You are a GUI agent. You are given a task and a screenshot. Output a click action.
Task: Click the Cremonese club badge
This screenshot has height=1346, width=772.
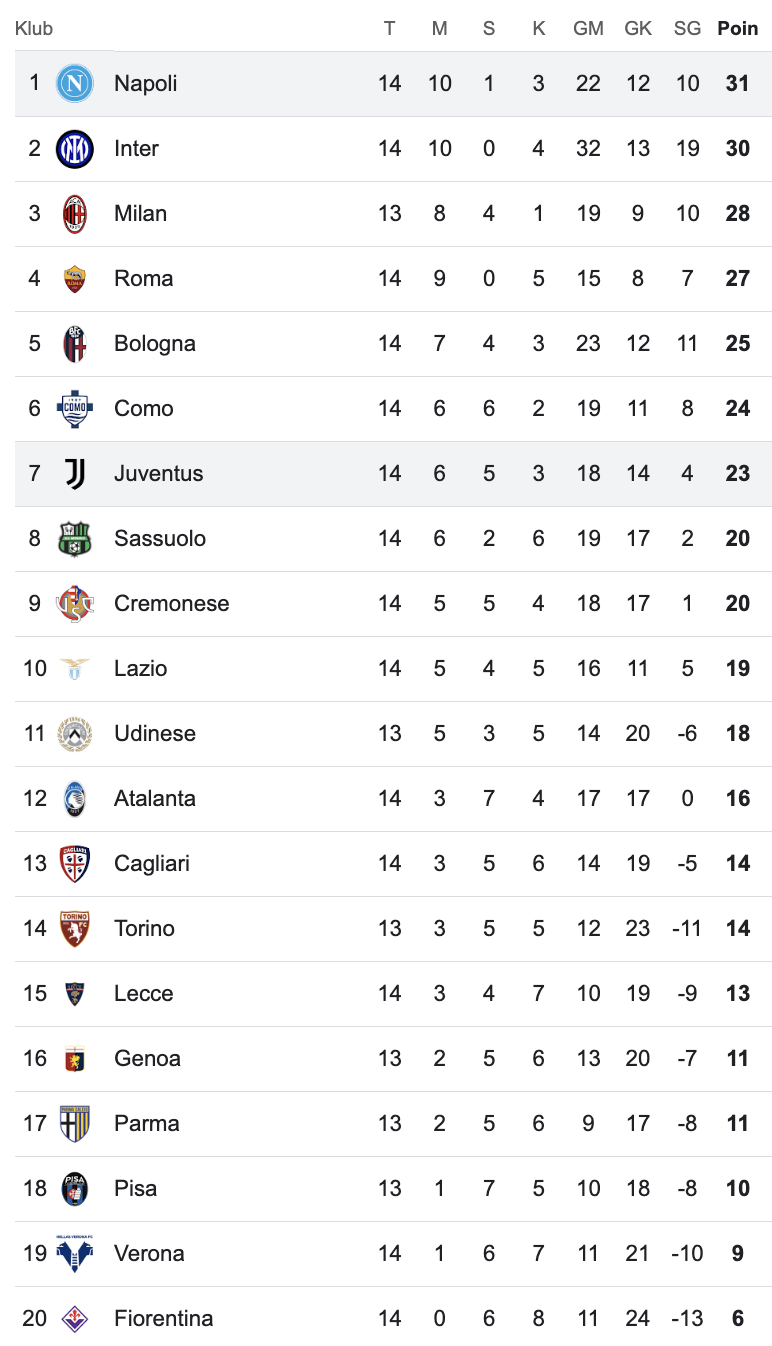click(x=75, y=603)
